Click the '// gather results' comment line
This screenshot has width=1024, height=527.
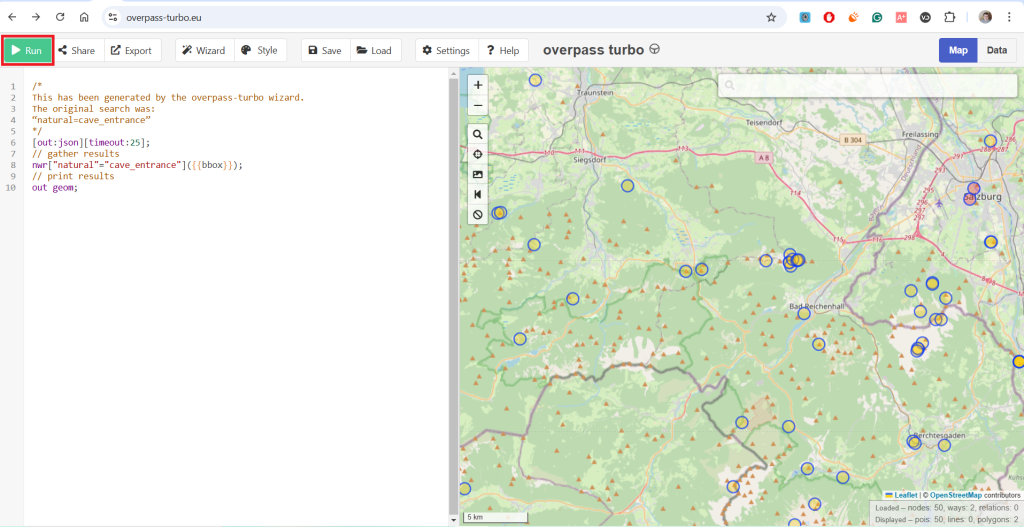76,154
